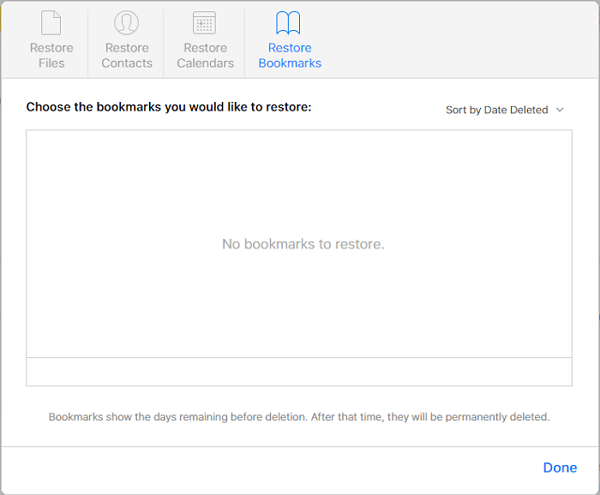Open the Restore Contacts tab label
The image size is (600, 495).
(127, 56)
